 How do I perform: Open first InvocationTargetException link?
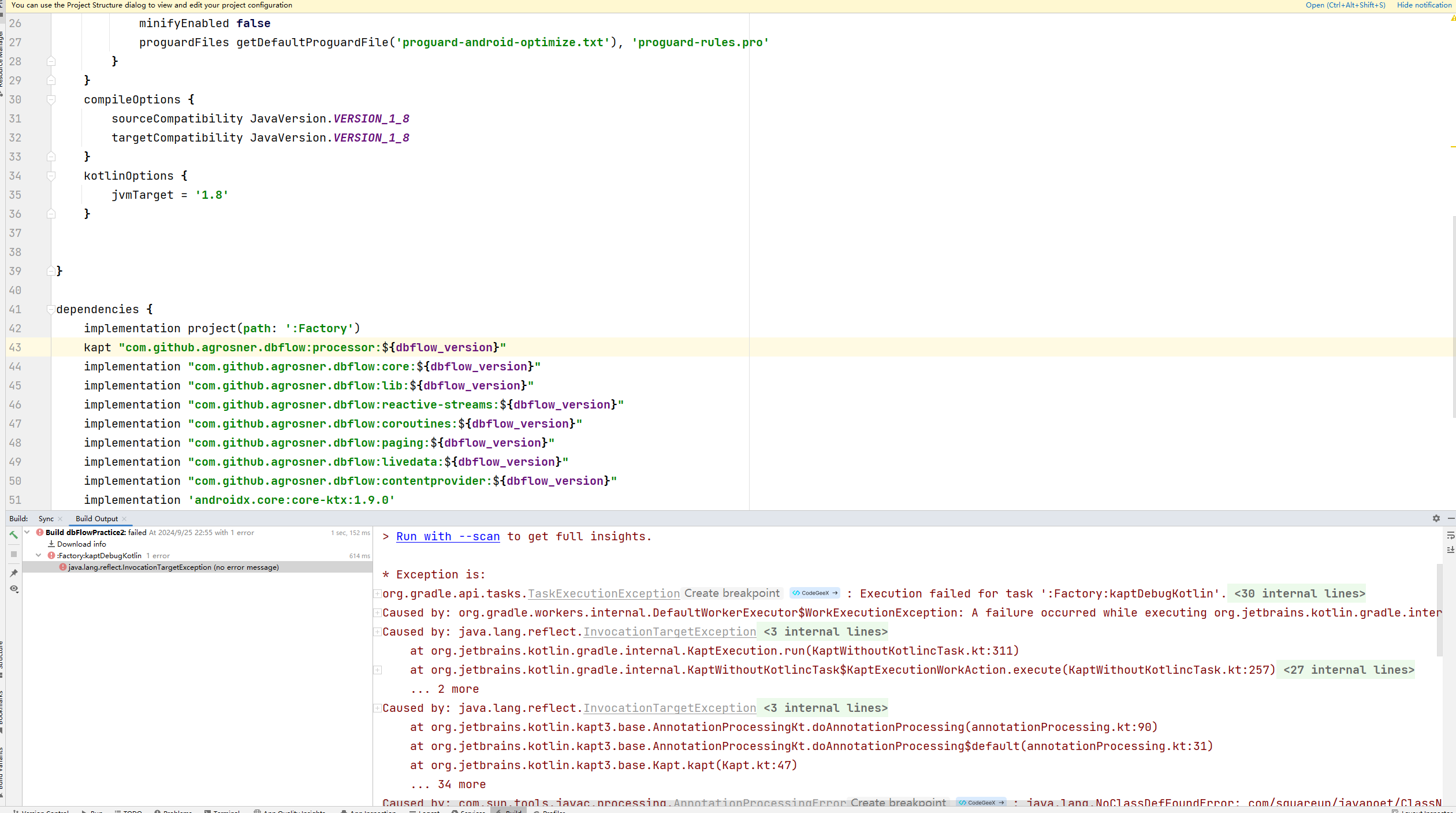click(x=669, y=632)
